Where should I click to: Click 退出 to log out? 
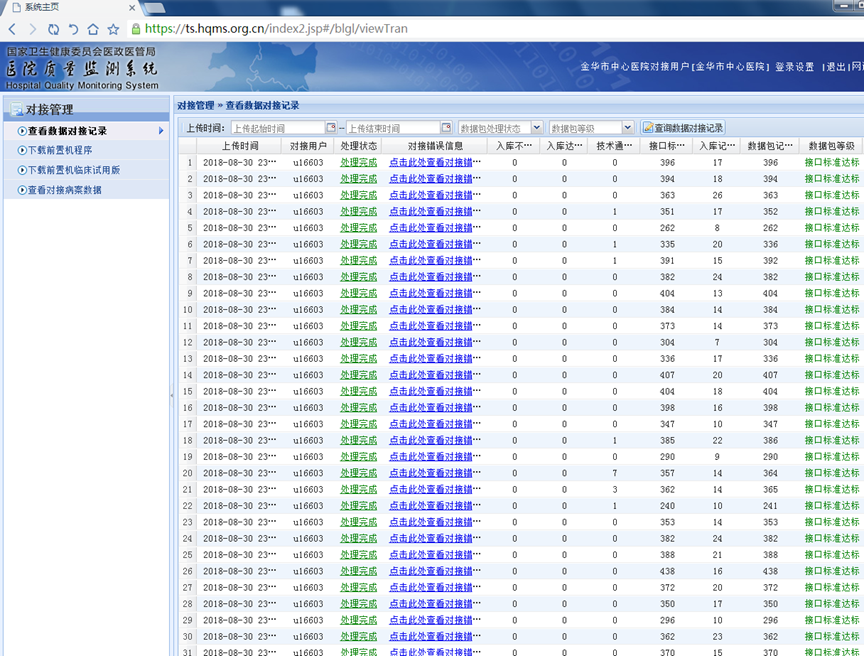click(x=836, y=67)
